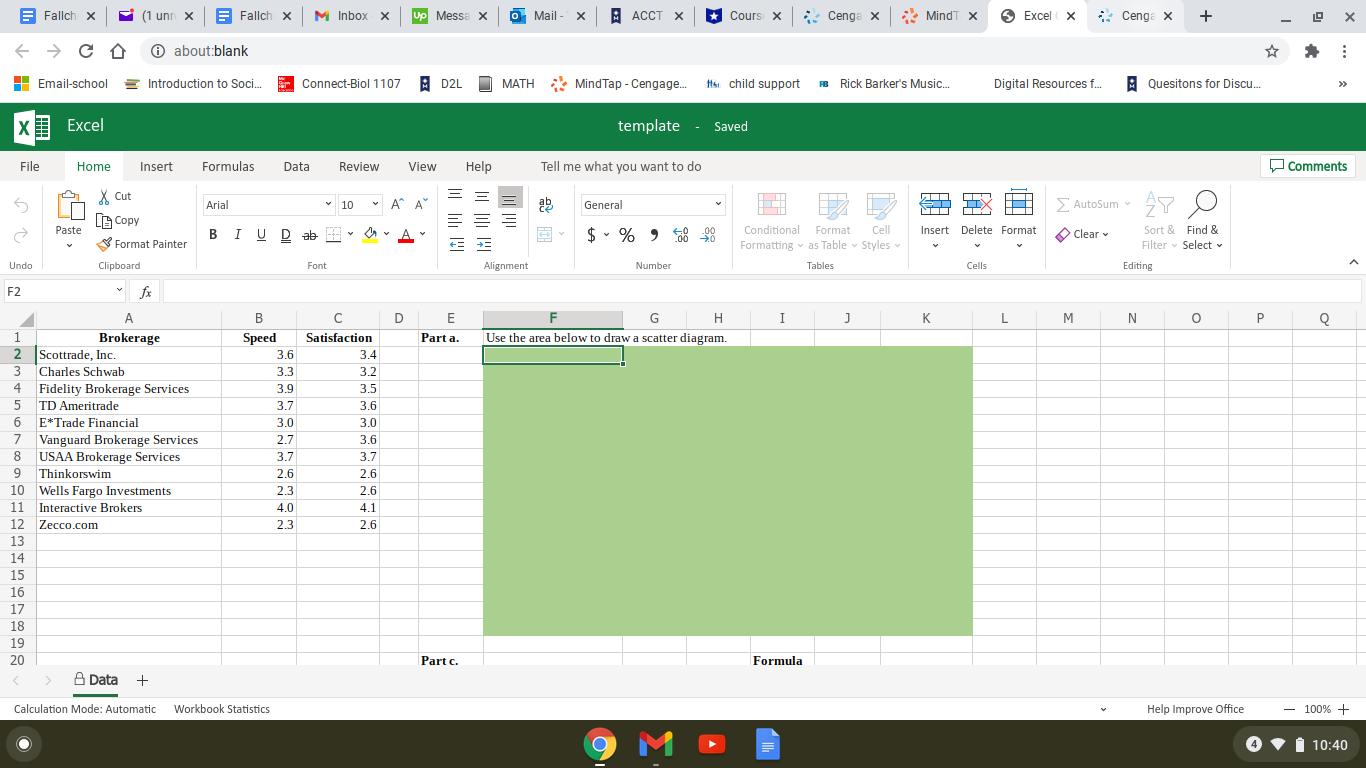The height and width of the screenshot is (768, 1366).
Task: Show more bookmarks with chevron
Action: pyautogui.click(x=1343, y=84)
